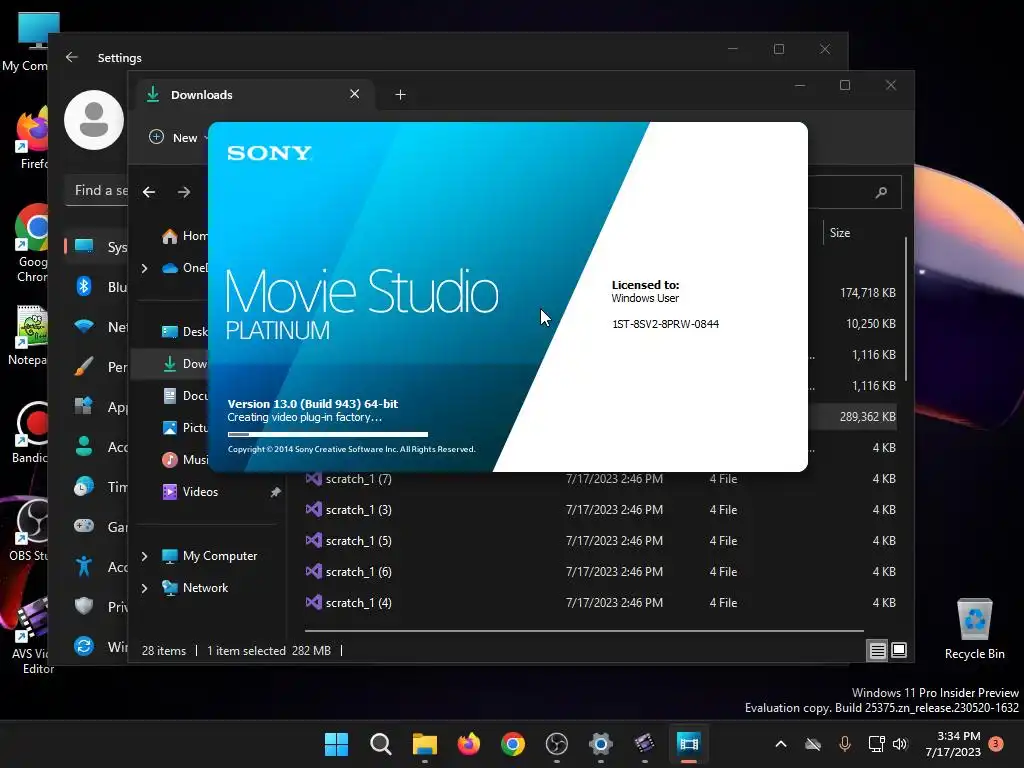Viewport: 1024px width, 768px height.
Task: Open File Explorer from taskbar
Action: pyautogui.click(x=424, y=744)
